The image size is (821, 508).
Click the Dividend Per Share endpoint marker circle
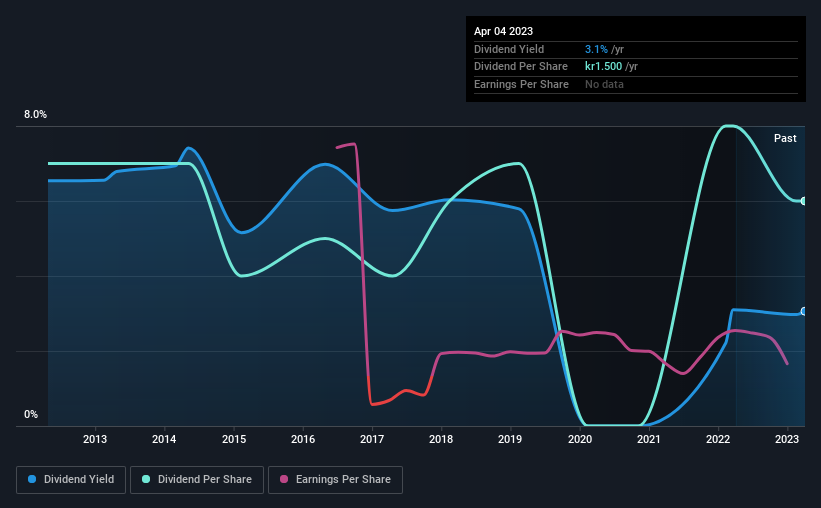(x=804, y=201)
